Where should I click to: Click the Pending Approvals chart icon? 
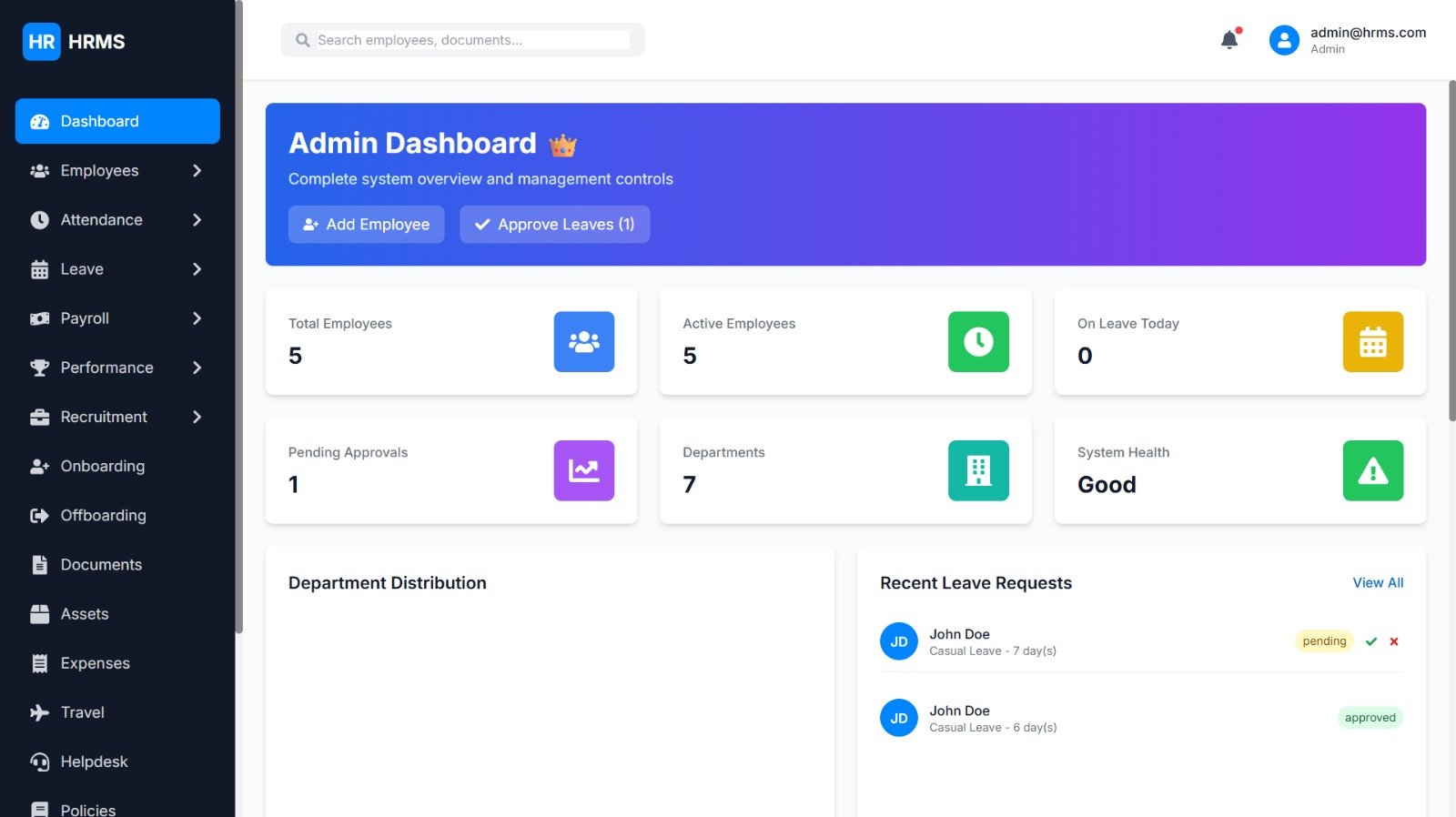point(583,470)
